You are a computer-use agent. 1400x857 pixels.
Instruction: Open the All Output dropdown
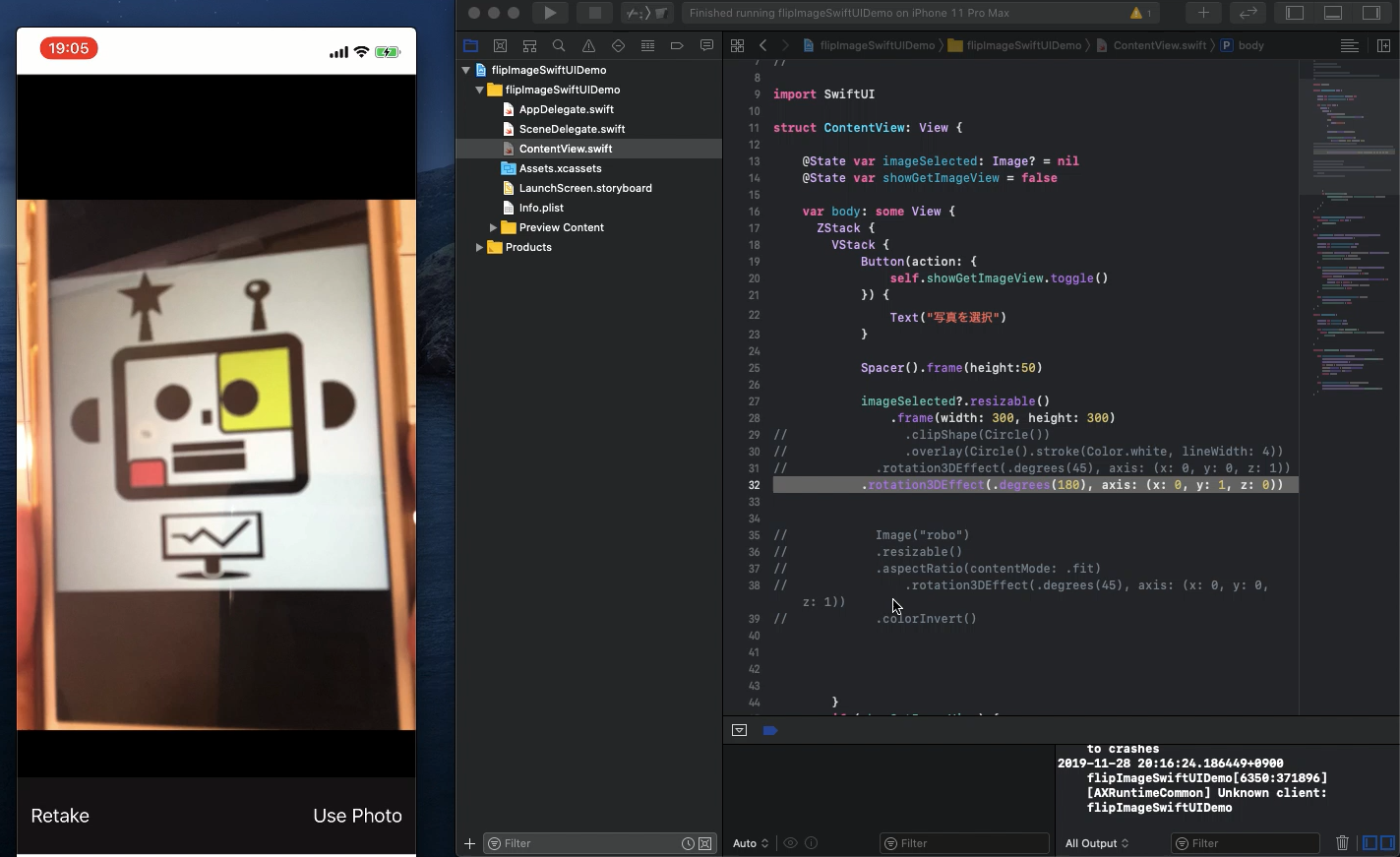1097,843
